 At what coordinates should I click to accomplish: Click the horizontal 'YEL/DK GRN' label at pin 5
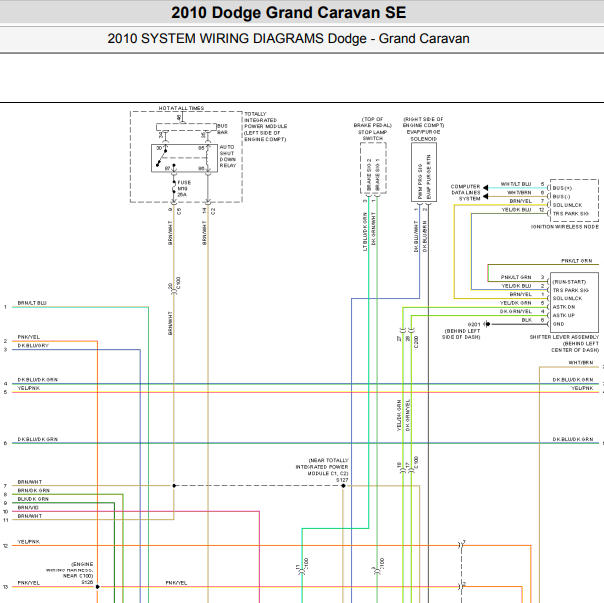click(515, 303)
